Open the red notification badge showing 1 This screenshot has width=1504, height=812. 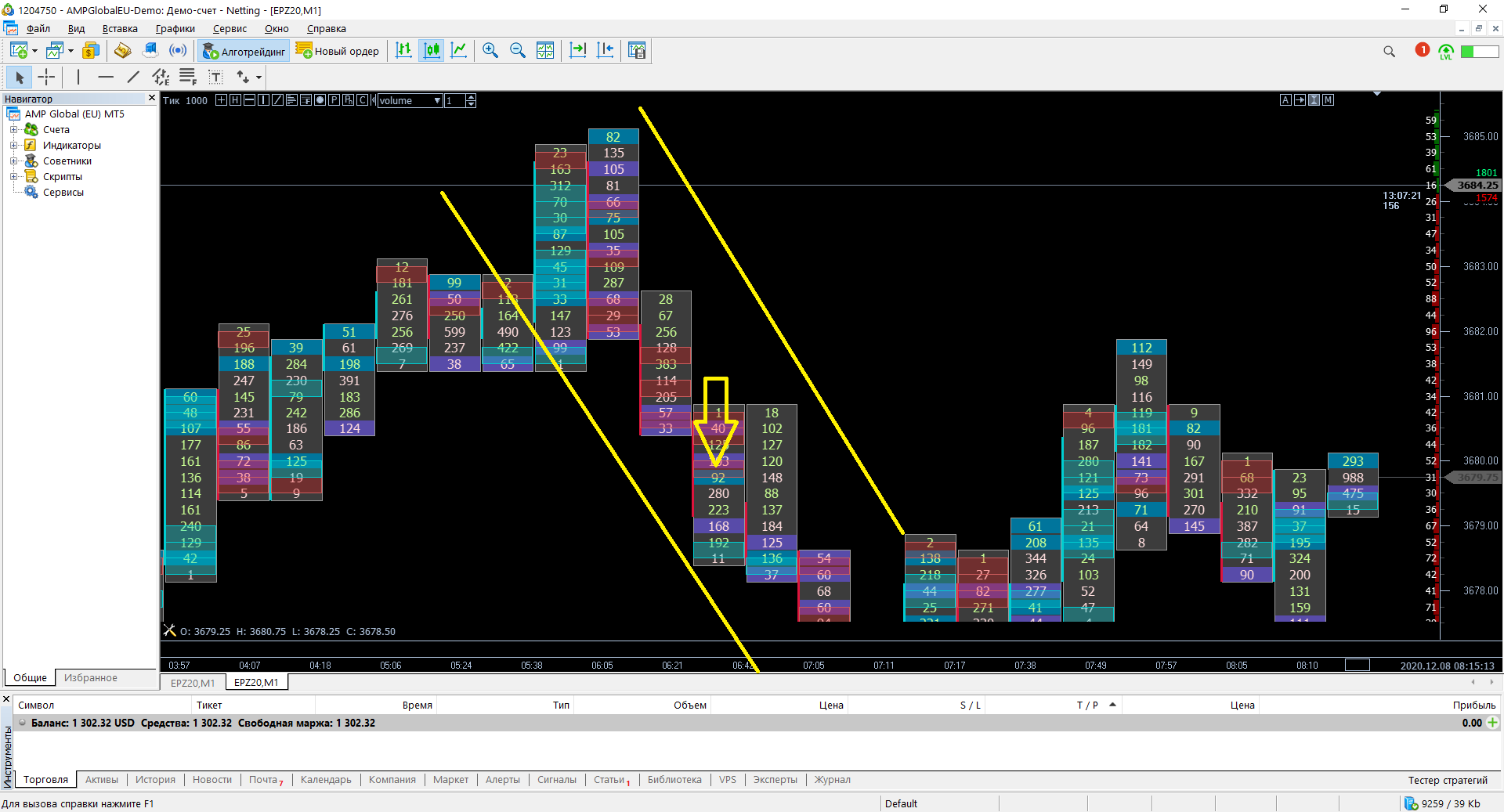click(1423, 50)
